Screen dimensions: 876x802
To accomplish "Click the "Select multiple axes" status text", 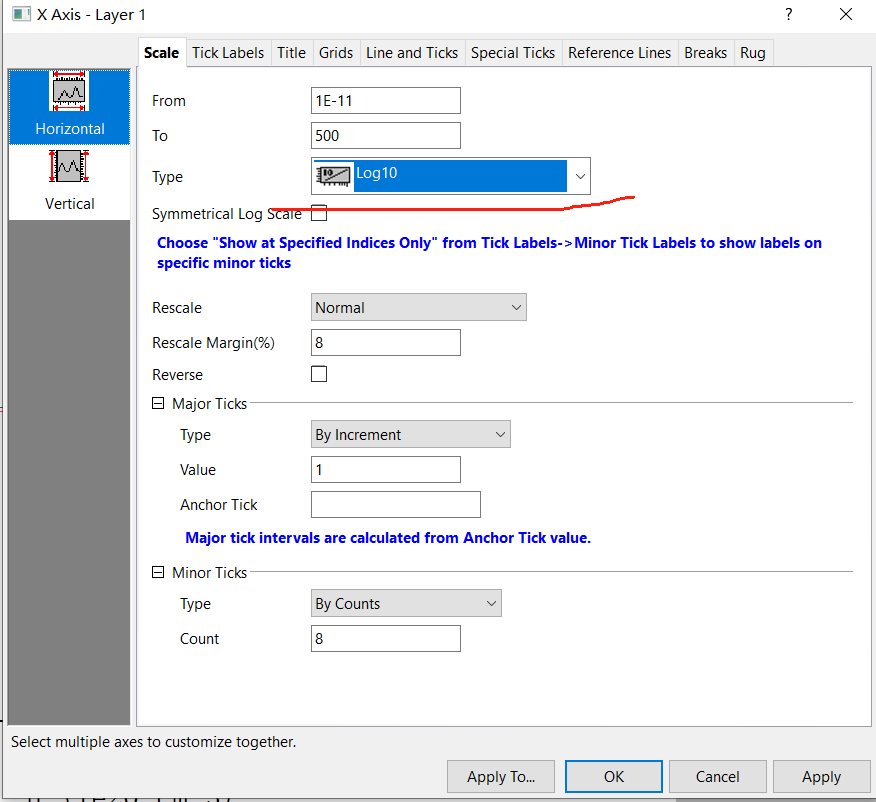I will click(154, 742).
